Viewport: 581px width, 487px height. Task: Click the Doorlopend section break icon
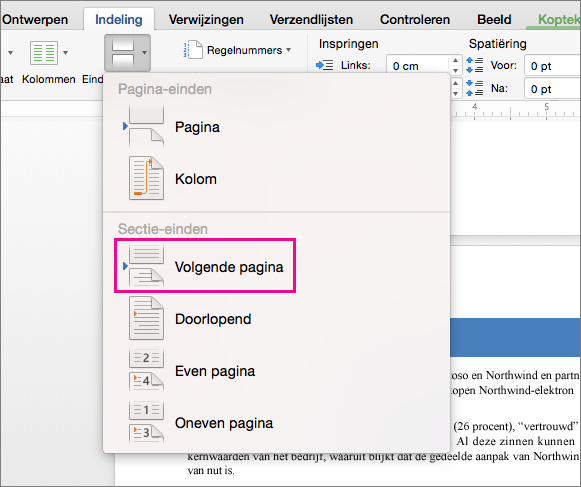point(146,318)
